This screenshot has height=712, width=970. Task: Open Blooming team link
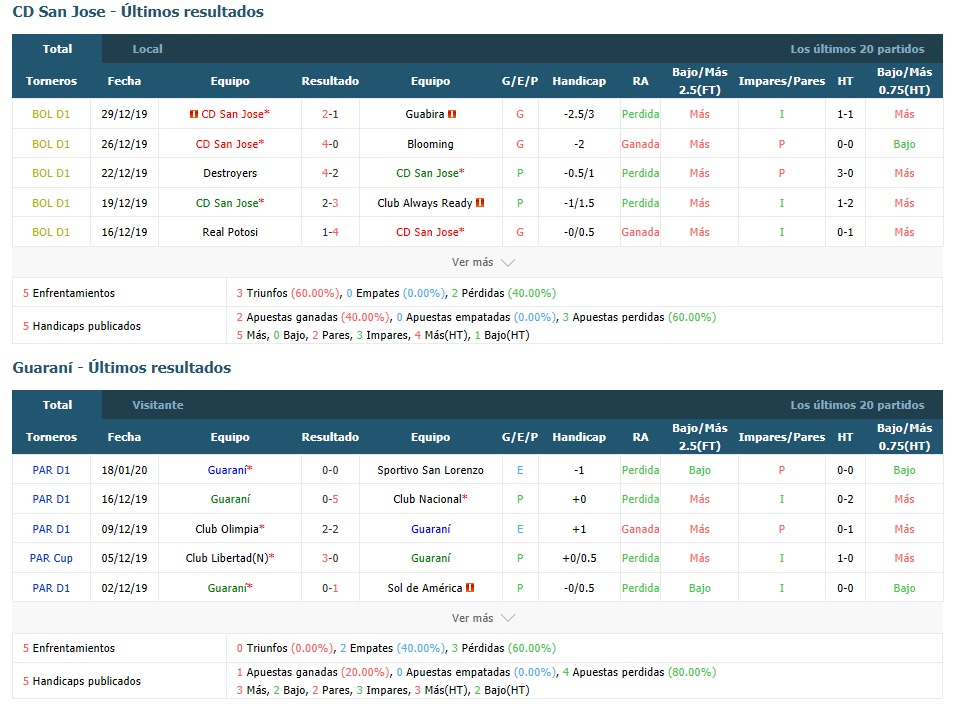pos(430,144)
